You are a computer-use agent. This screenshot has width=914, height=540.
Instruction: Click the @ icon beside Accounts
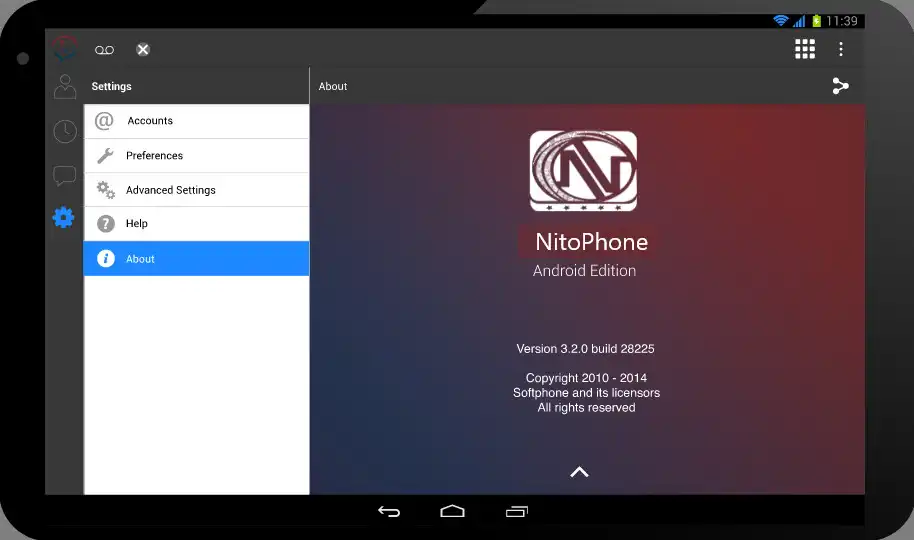(104, 121)
